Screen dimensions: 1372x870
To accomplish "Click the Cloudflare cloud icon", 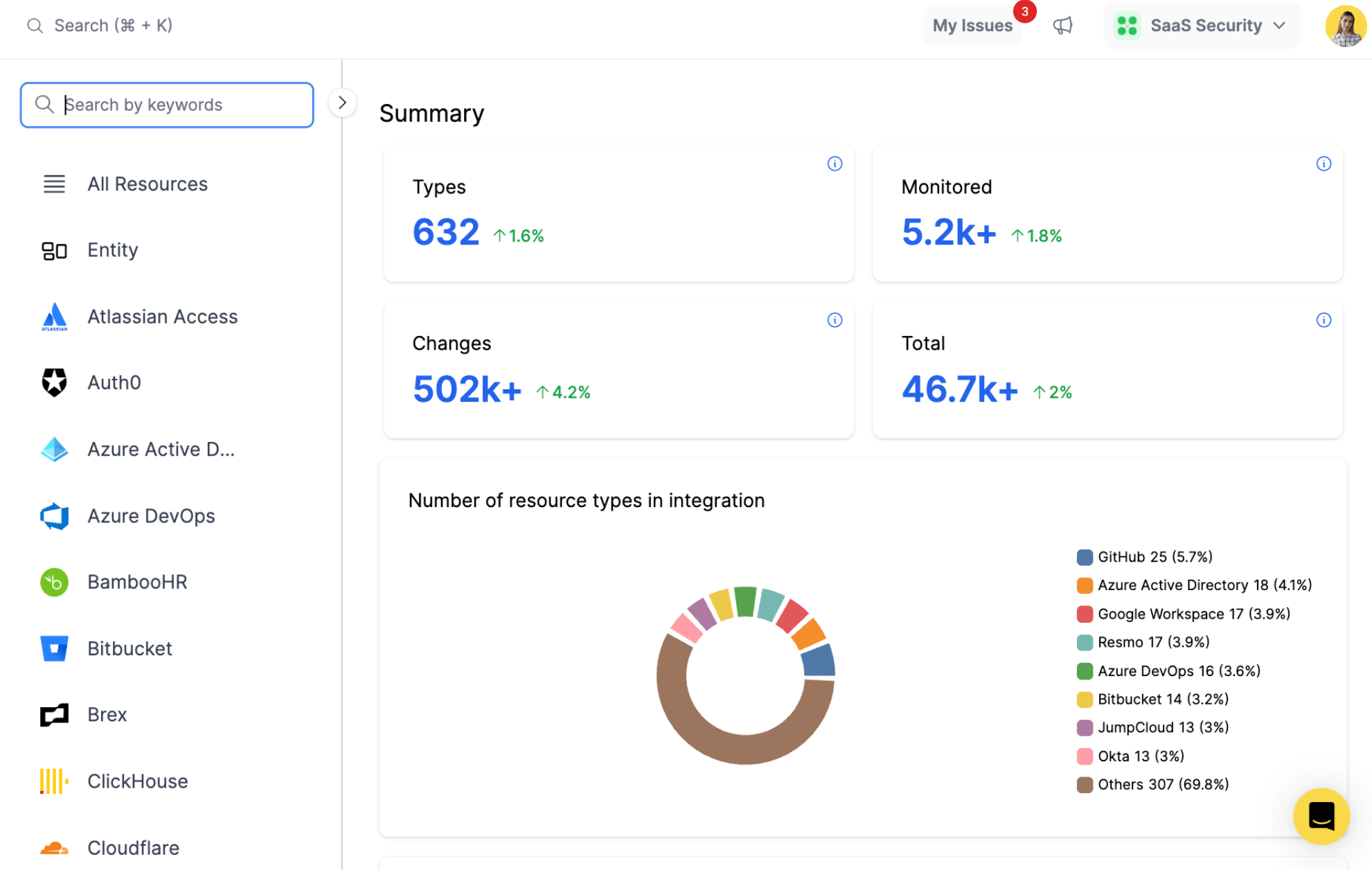I will (54, 847).
